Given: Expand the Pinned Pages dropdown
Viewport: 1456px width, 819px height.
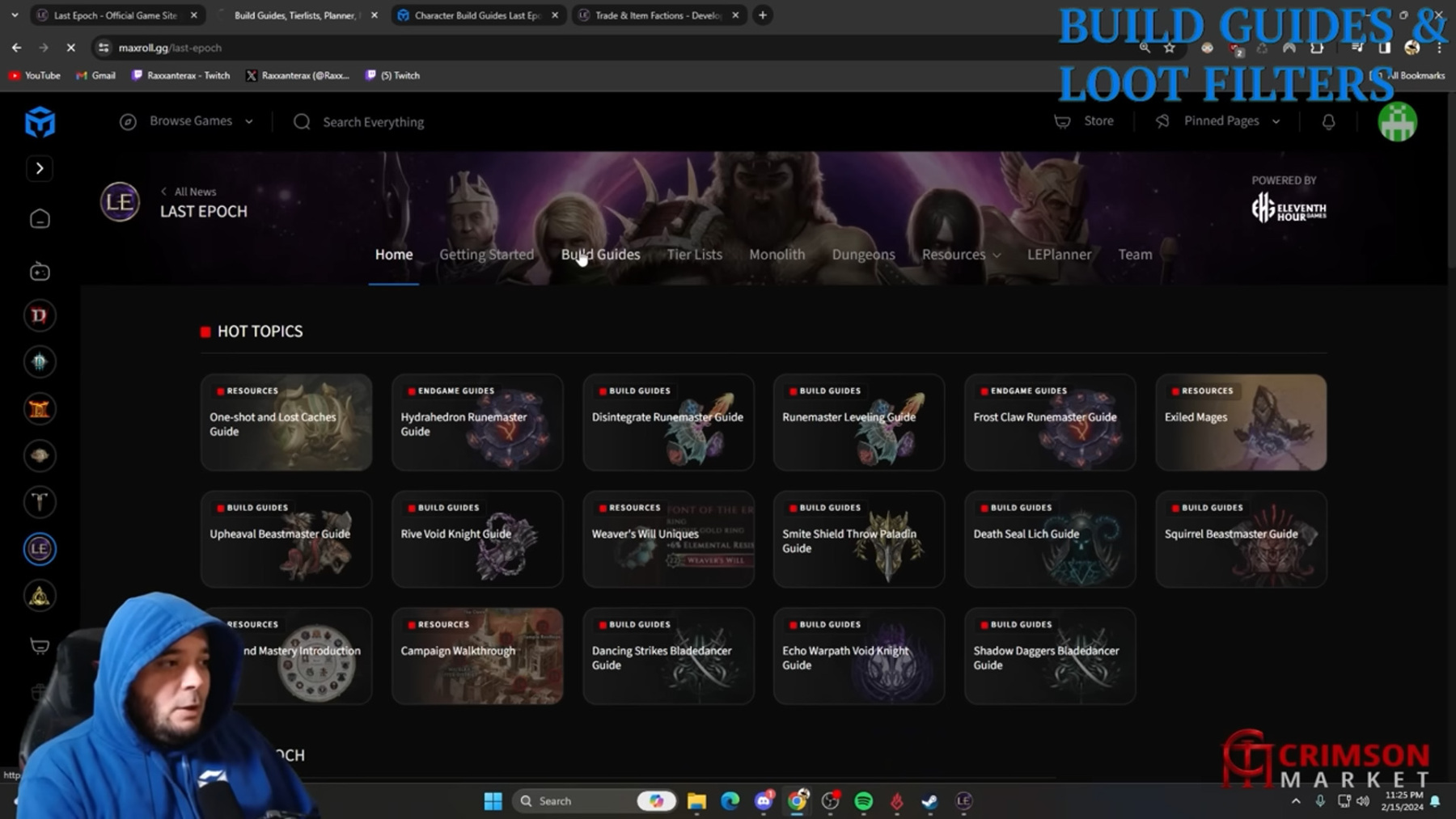Looking at the screenshot, I should pos(1221,121).
